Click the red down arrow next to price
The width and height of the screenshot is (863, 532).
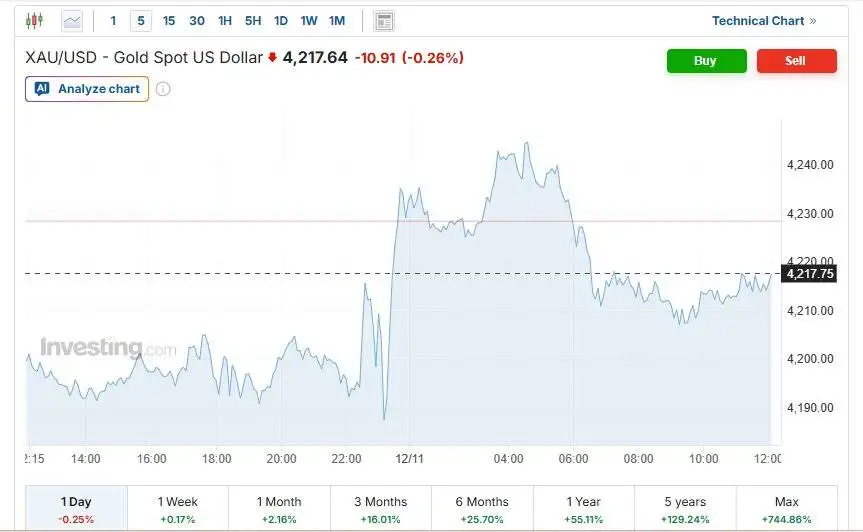pos(272,58)
